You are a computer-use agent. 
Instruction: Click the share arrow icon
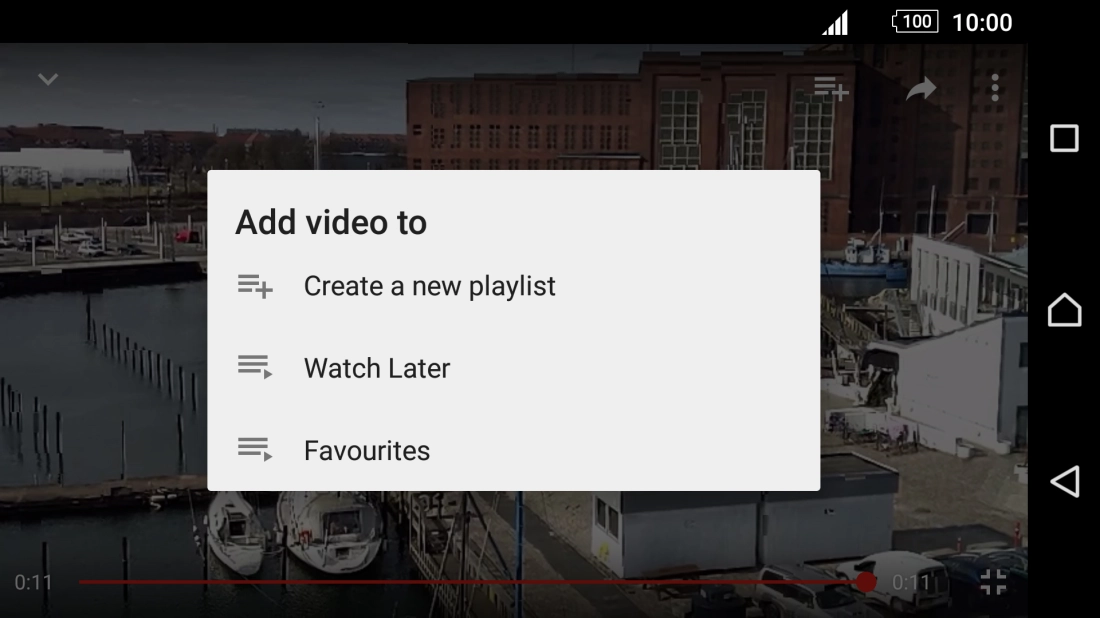tap(920, 89)
